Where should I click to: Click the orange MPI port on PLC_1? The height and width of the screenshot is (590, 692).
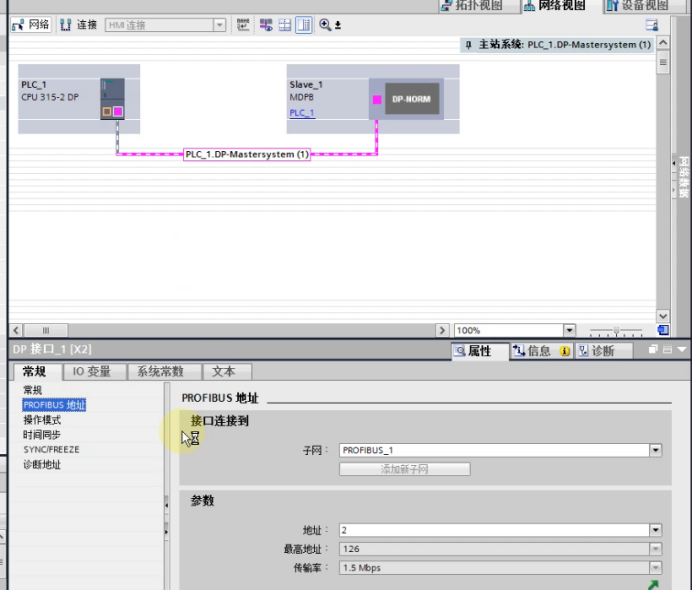107,111
